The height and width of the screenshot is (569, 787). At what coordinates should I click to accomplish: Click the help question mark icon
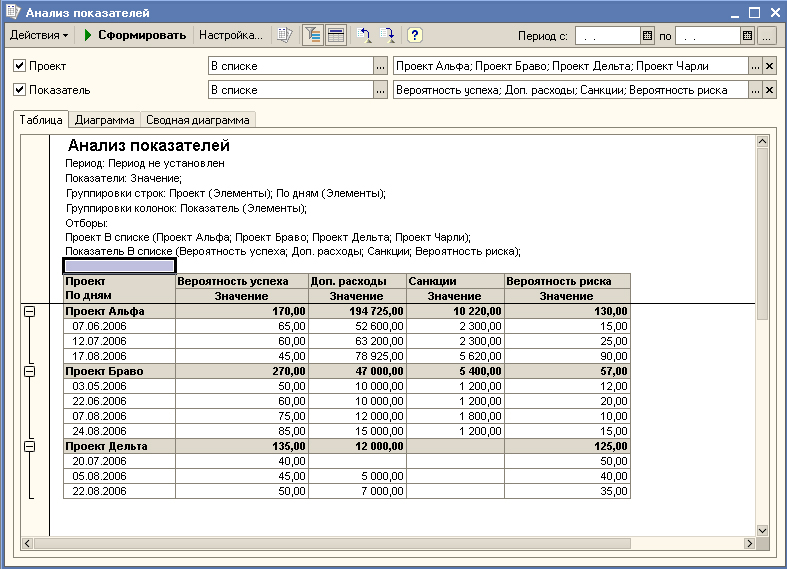tap(414, 35)
